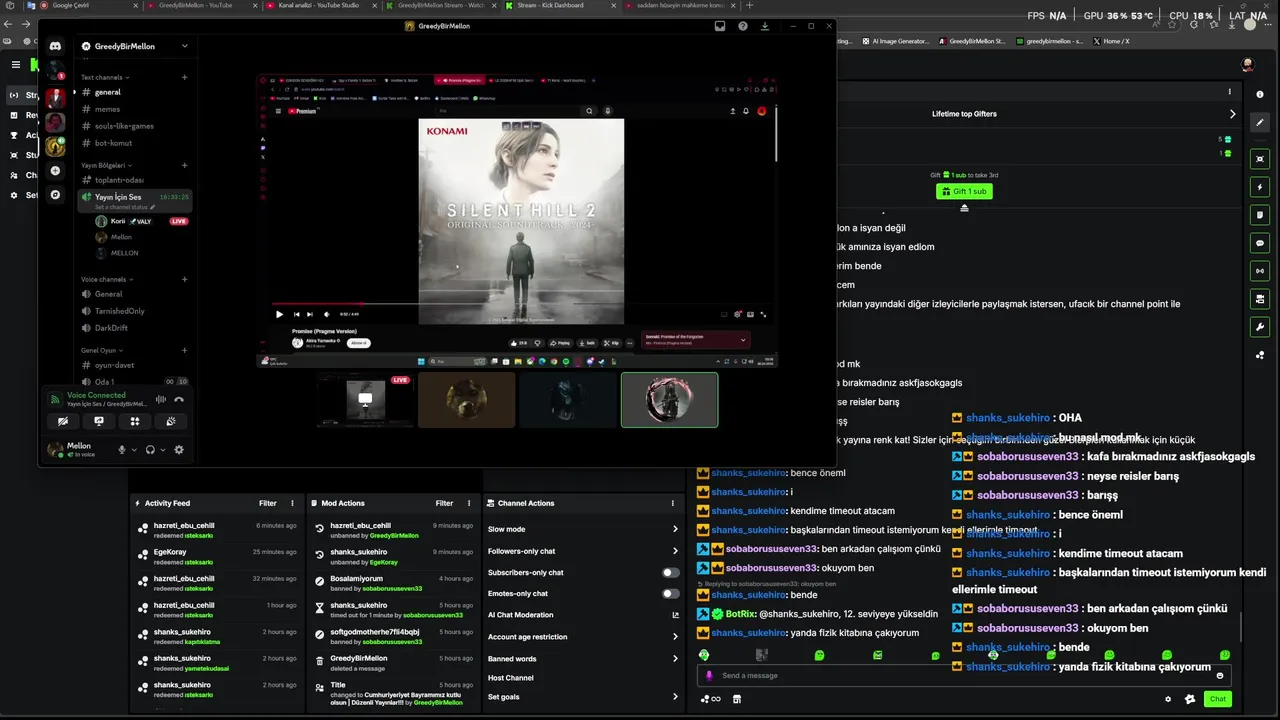Expand Lifetime top Gifters chevron
The image size is (1280, 720).
click(x=1232, y=114)
